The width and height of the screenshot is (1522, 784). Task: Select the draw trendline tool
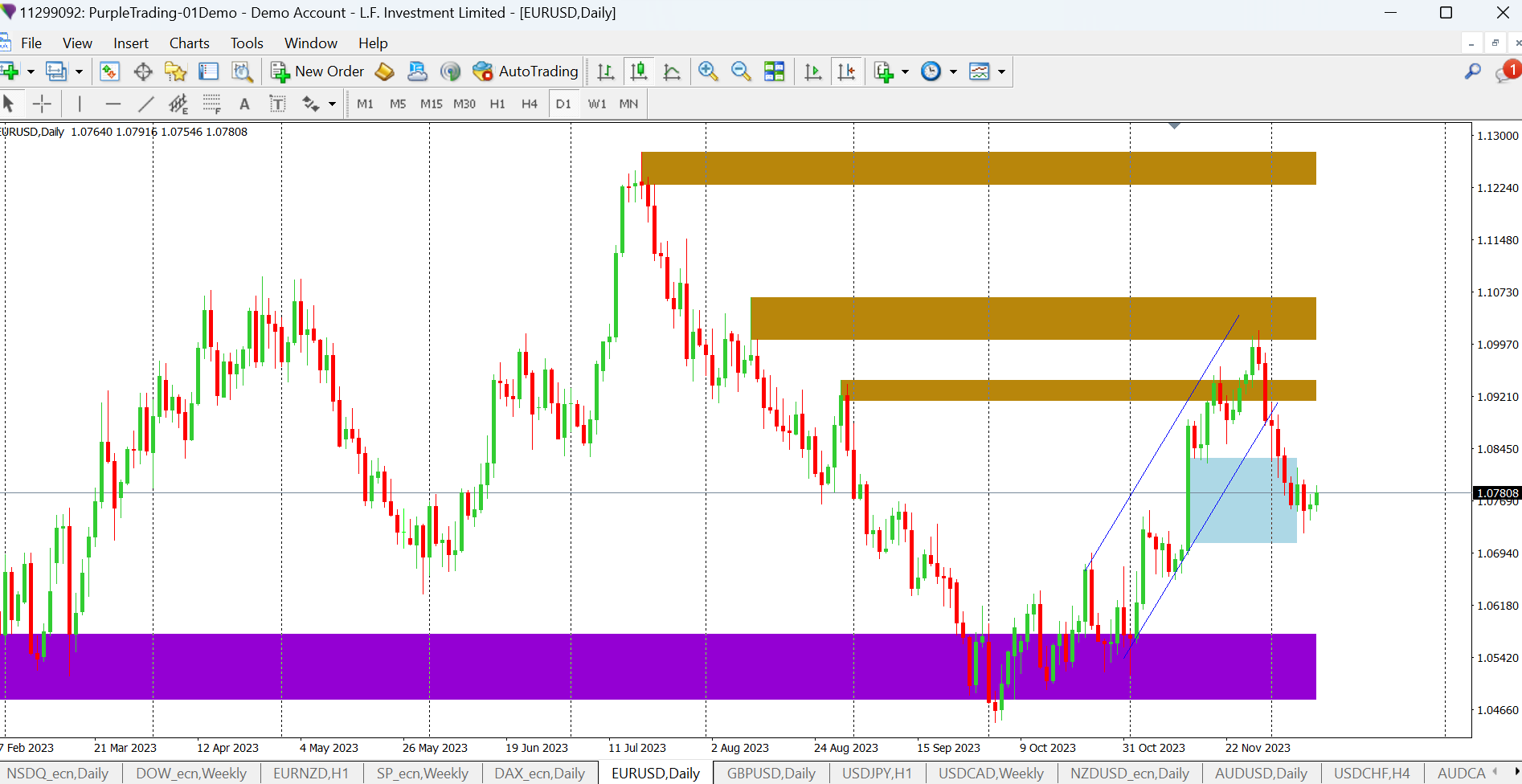[x=145, y=104]
